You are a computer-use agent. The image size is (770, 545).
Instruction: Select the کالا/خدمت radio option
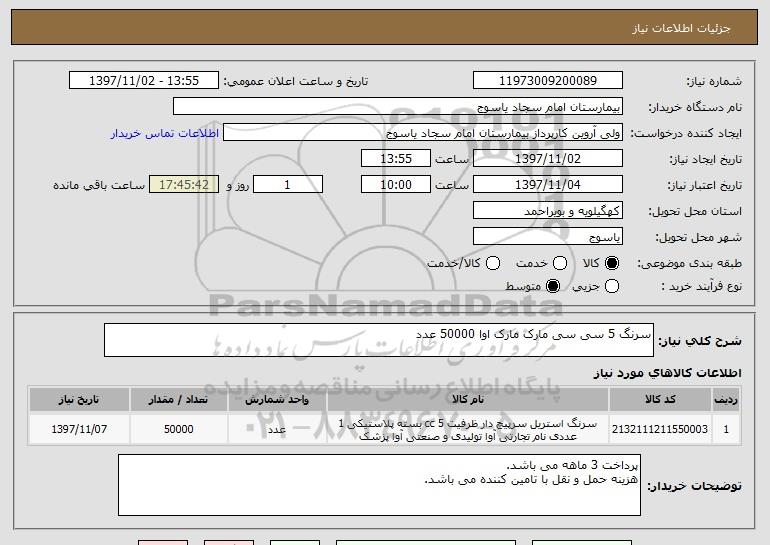[493, 263]
